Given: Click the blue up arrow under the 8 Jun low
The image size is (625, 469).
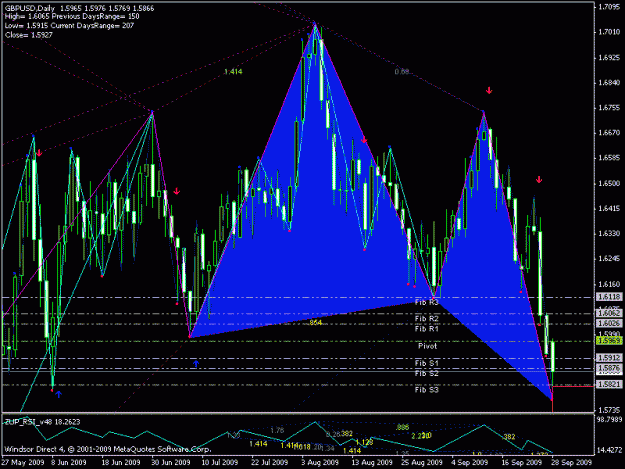Looking at the screenshot, I should click(59, 394).
